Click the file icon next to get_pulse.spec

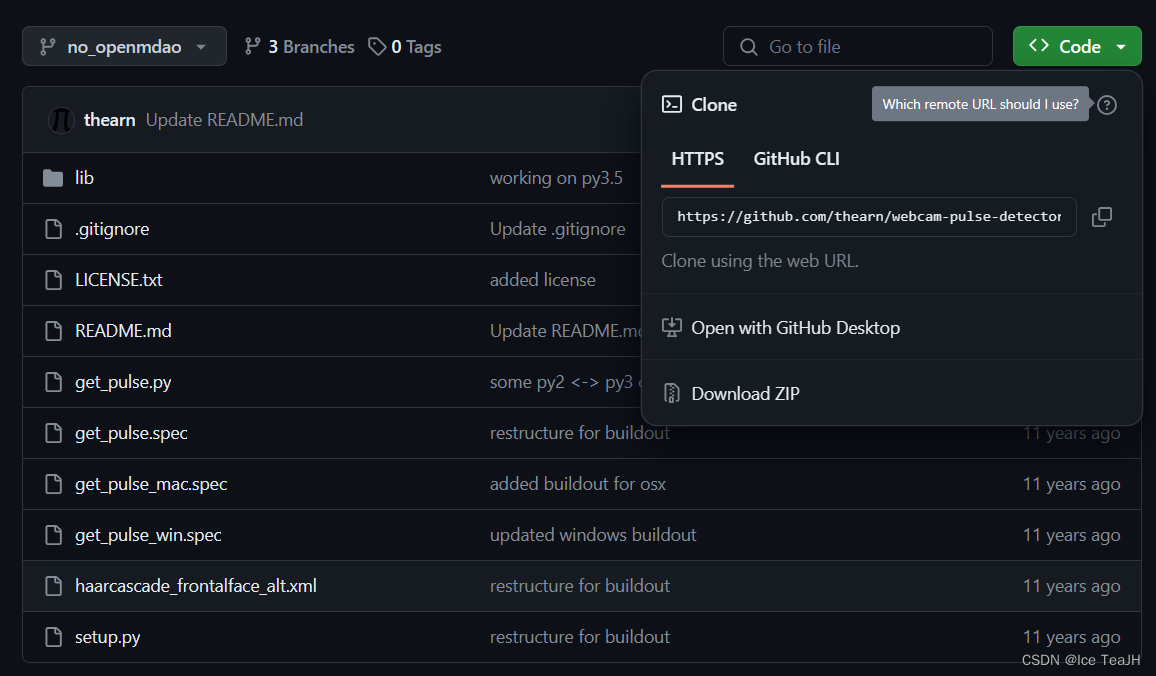click(x=53, y=433)
